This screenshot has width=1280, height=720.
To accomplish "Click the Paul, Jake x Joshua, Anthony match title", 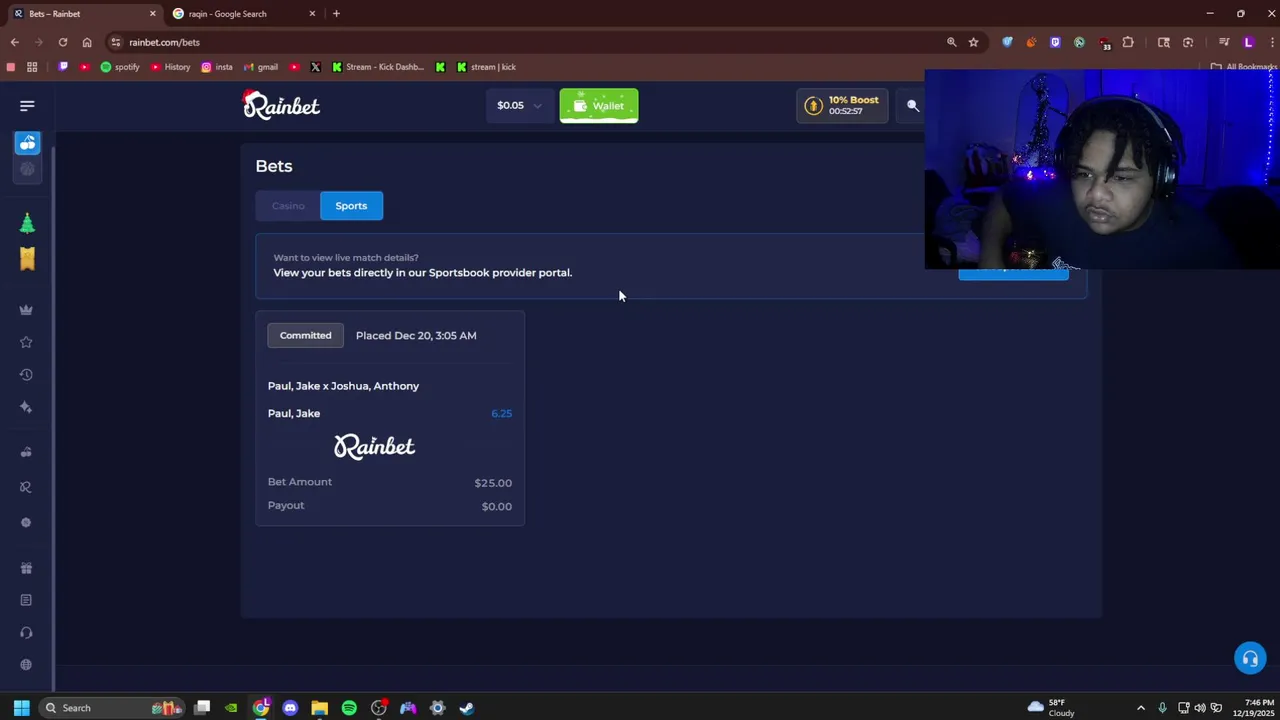I will point(343,386).
